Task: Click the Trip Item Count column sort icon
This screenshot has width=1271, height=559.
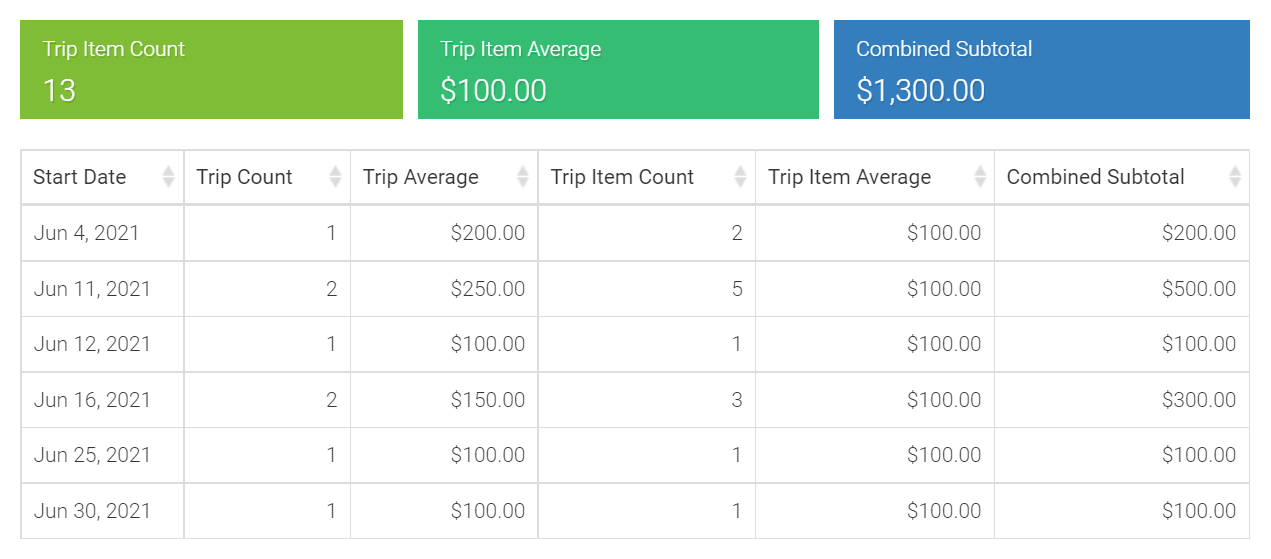Action: [x=740, y=177]
